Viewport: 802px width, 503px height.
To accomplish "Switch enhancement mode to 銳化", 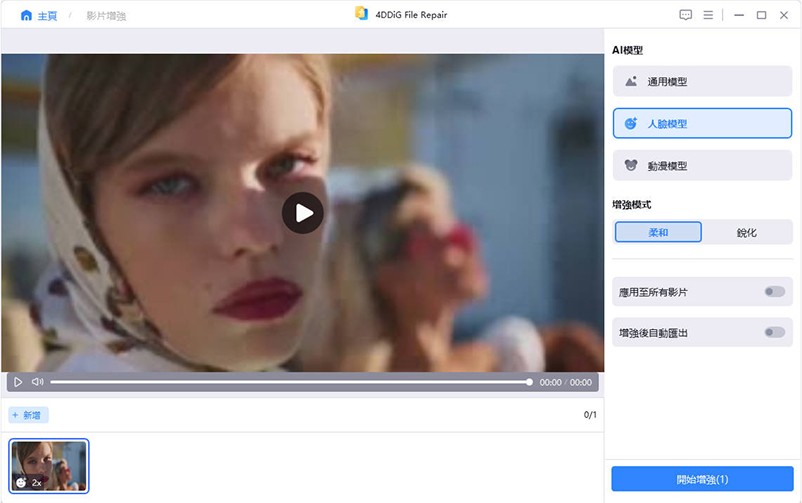I will click(x=746, y=232).
